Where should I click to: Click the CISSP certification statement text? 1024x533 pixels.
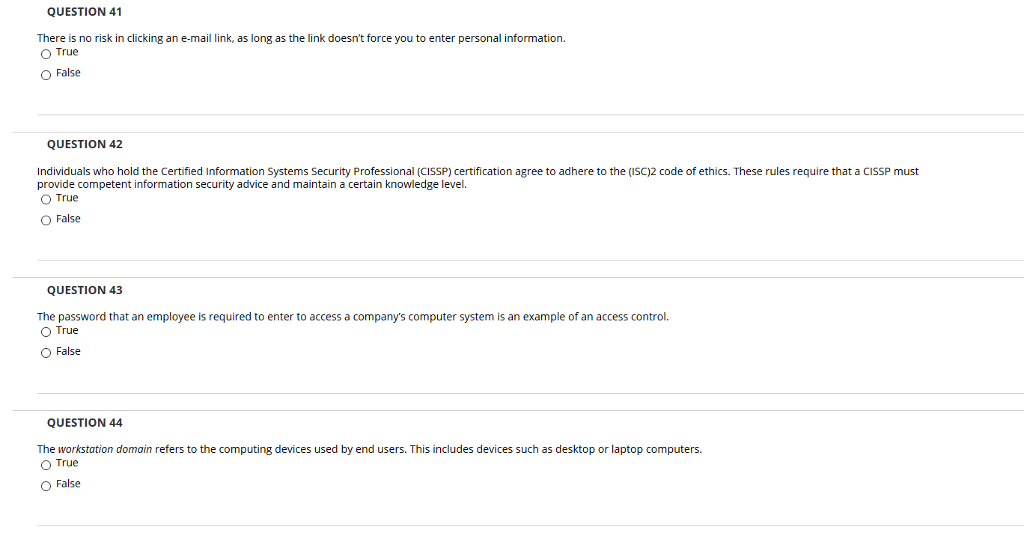[477, 178]
